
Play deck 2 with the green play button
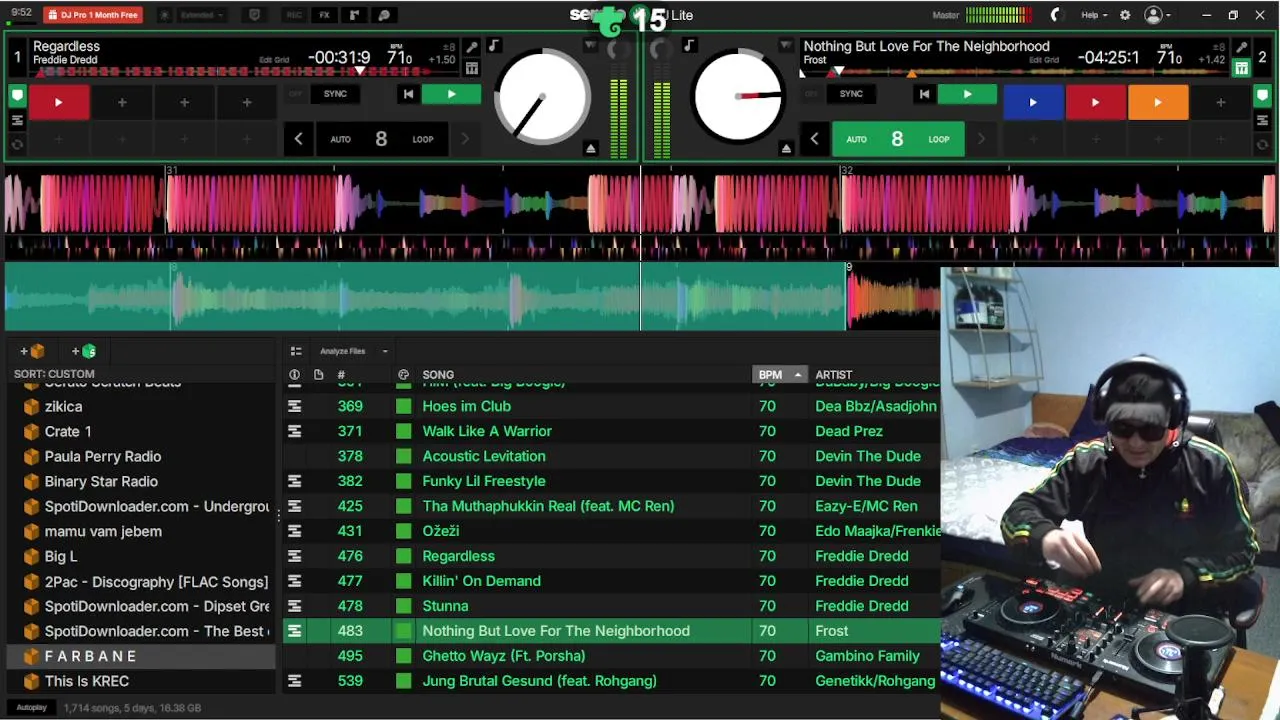pyautogui.click(x=967, y=94)
